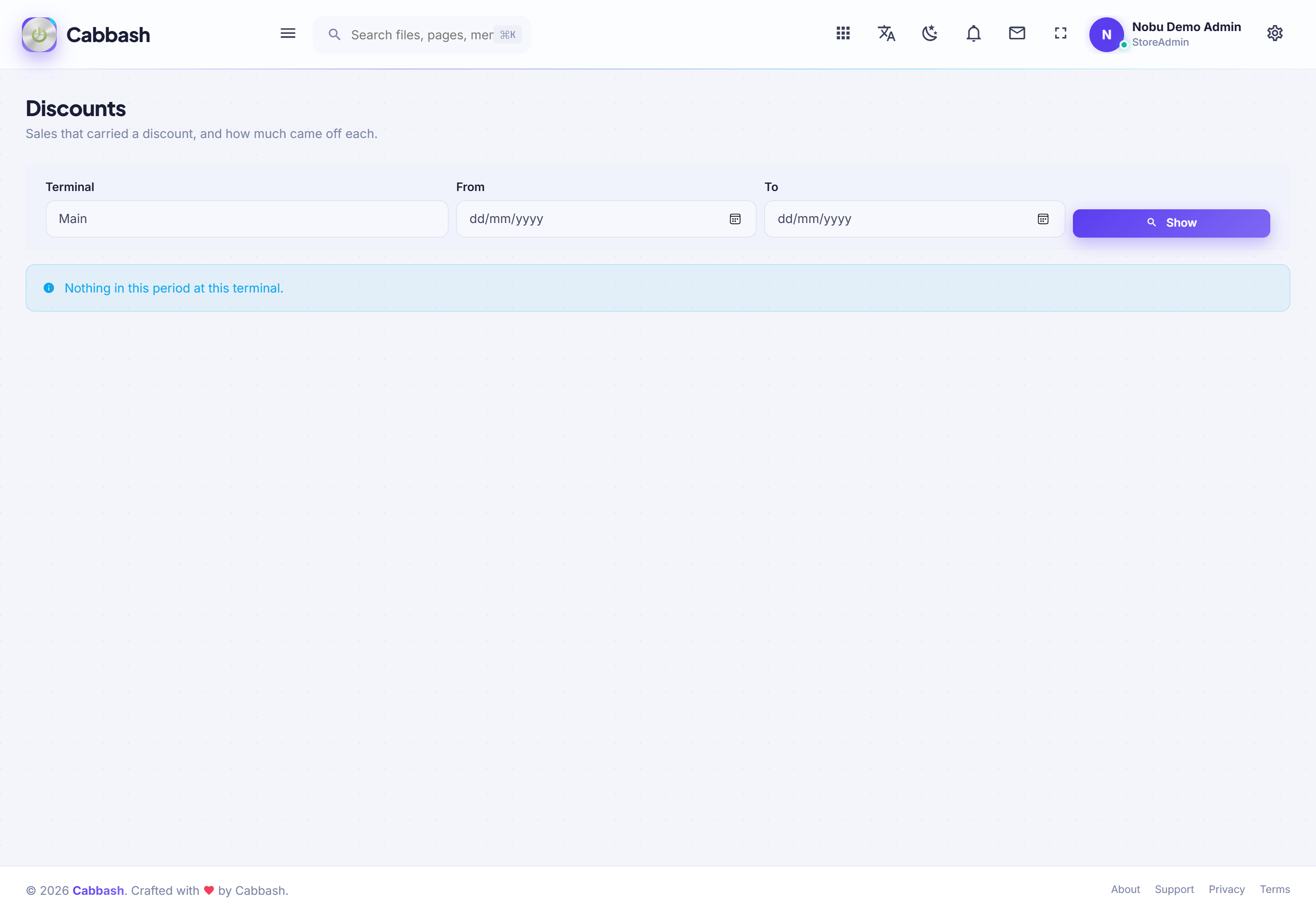Open notifications bell
Screen dimensions: 1316x914
click(x=974, y=33)
